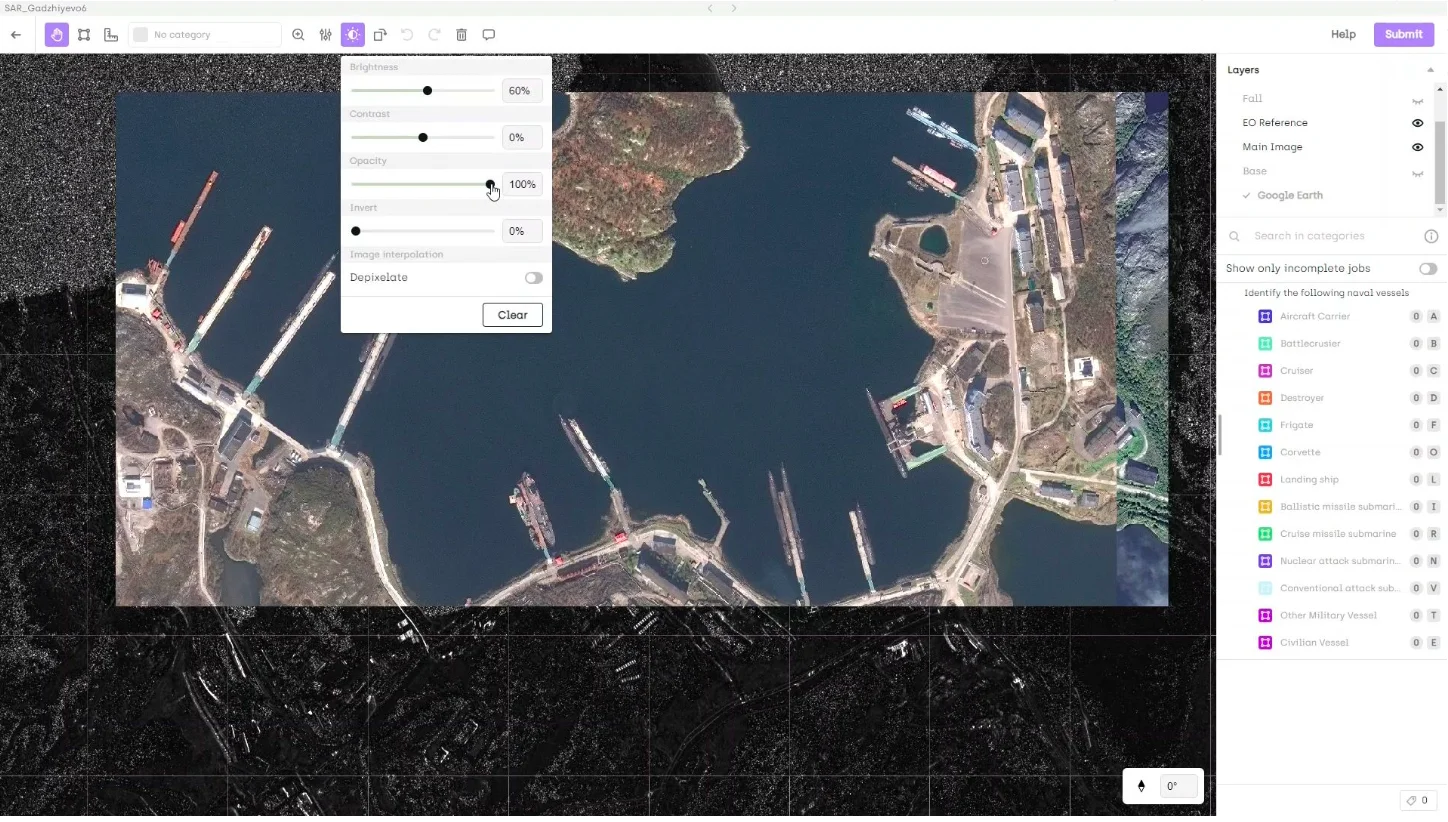Open the filter sliders settings icon

[326, 35]
